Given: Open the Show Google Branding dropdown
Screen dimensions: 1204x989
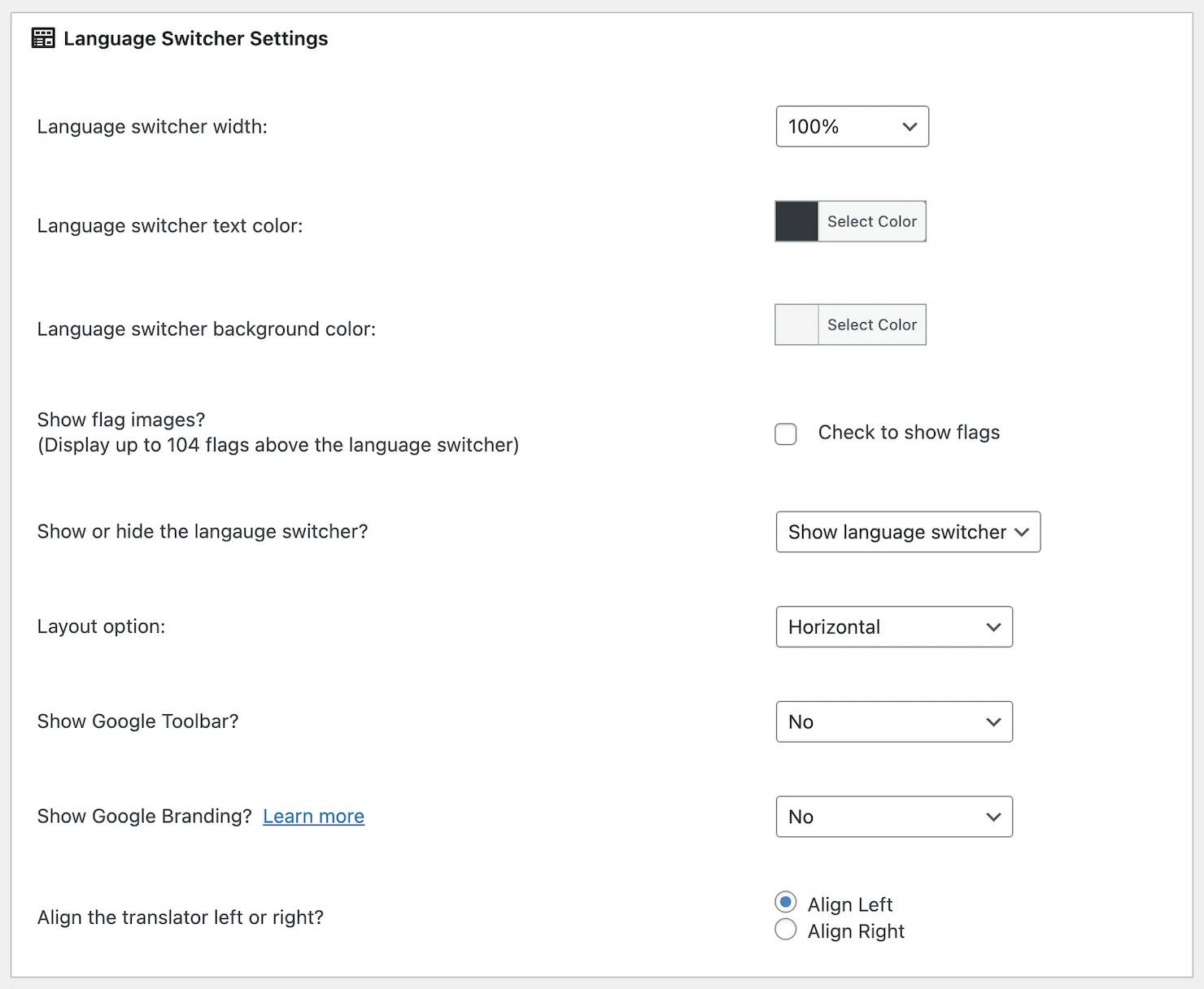Looking at the screenshot, I should (894, 817).
